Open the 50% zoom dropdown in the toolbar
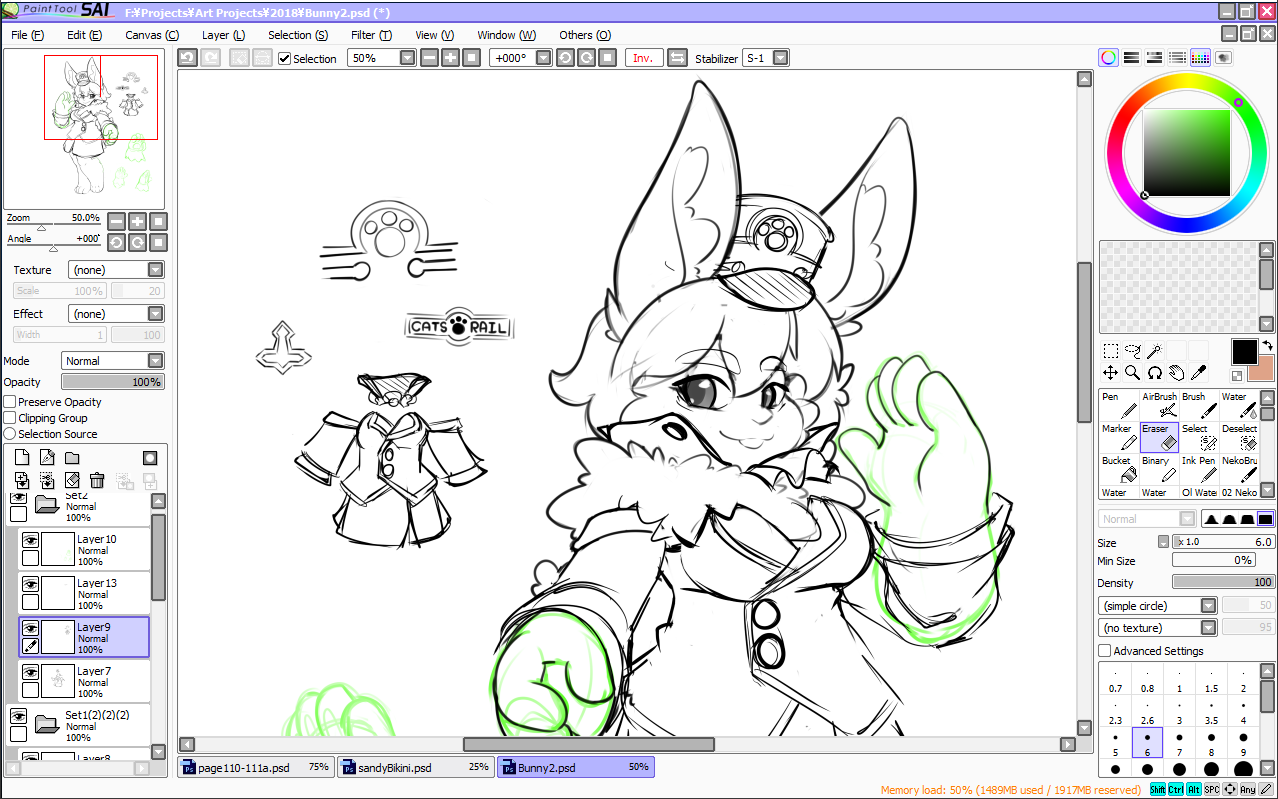 381,58
